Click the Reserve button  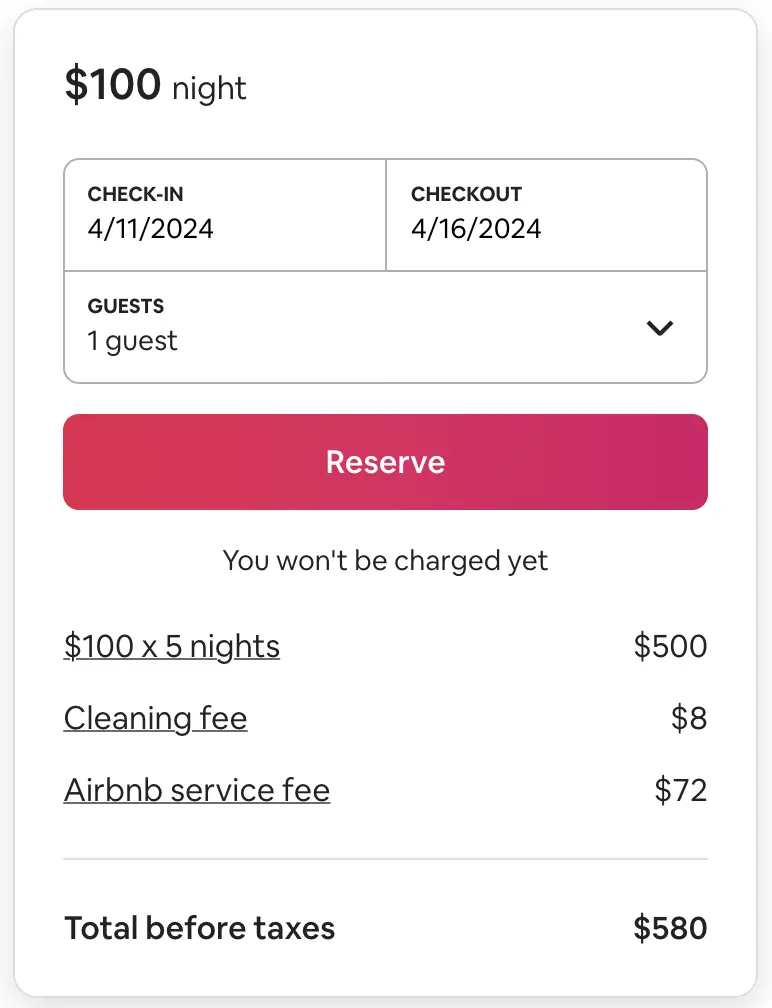coord(385,462)
